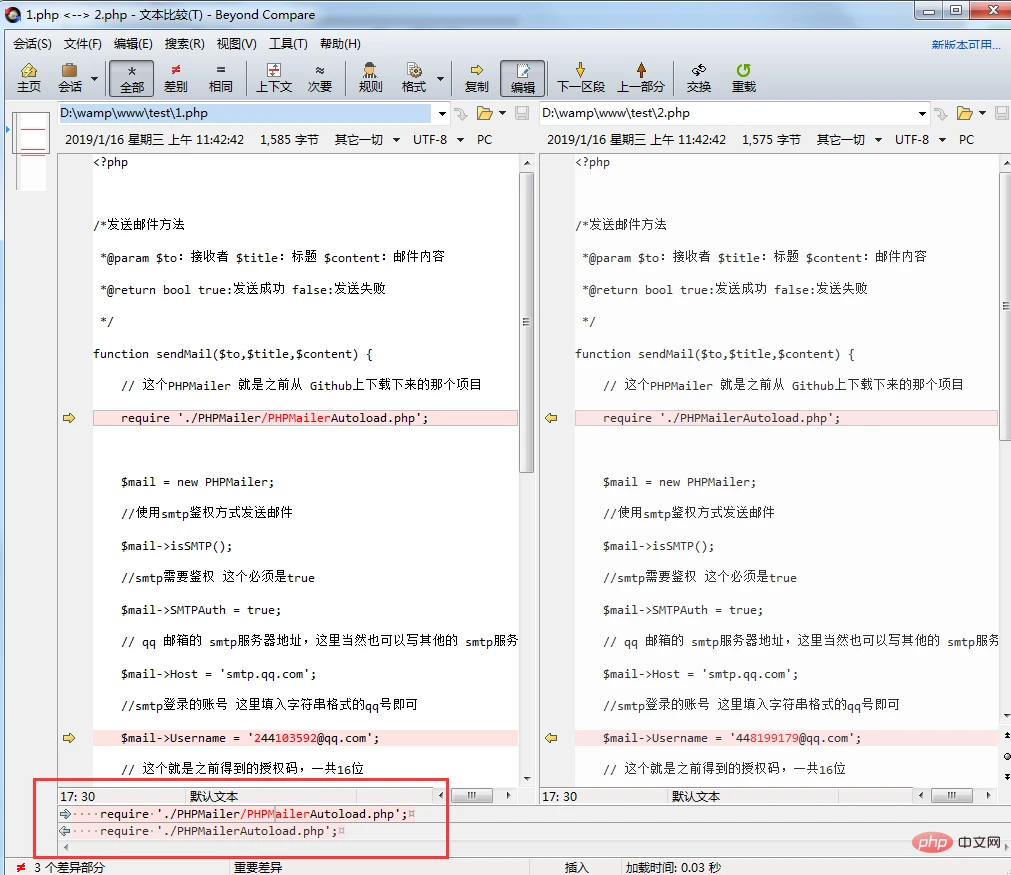Open the 帮助(H) menu
The height and width of the screenshot is (875, 1011).
pos(340,44)
